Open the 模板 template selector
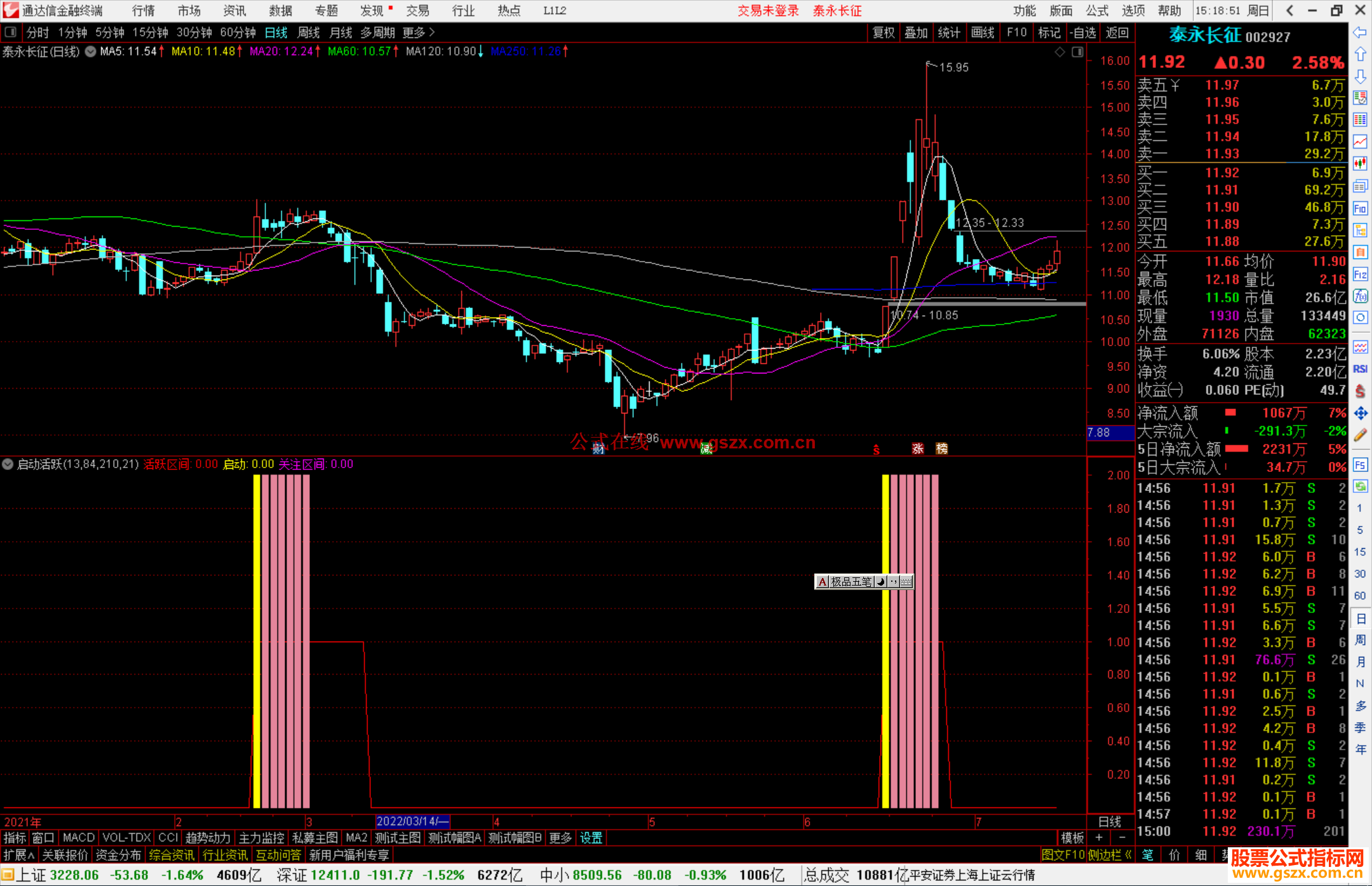The width and height of the screenshot is (1372, 886). coord(1072,838)
